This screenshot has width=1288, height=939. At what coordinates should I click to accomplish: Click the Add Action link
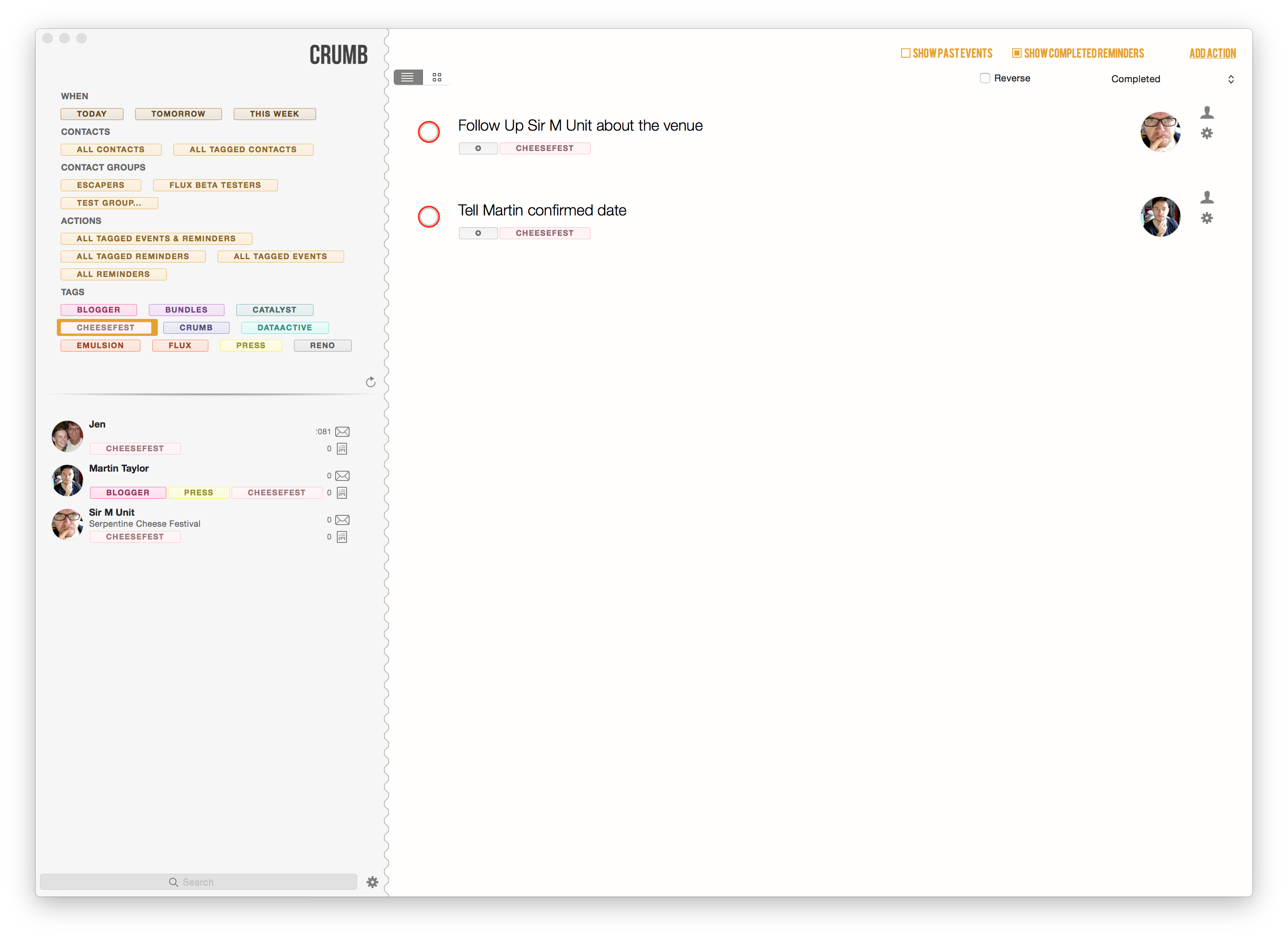pos(1212,53)
